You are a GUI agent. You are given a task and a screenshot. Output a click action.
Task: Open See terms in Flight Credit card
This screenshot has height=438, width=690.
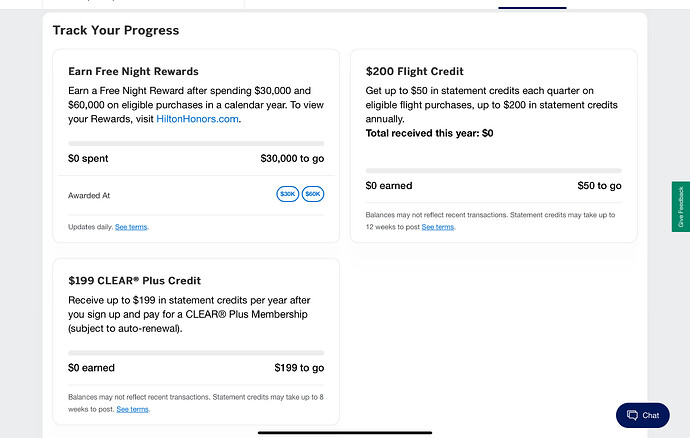tap(437, 227)
